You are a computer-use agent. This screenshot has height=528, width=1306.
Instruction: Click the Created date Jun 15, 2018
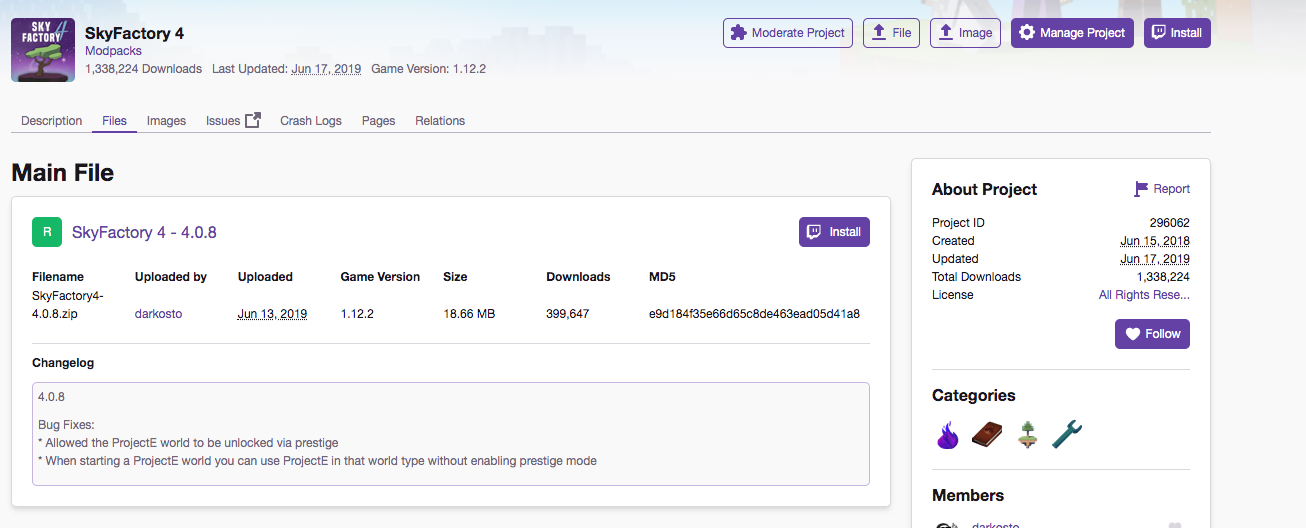click(1155, 241)
